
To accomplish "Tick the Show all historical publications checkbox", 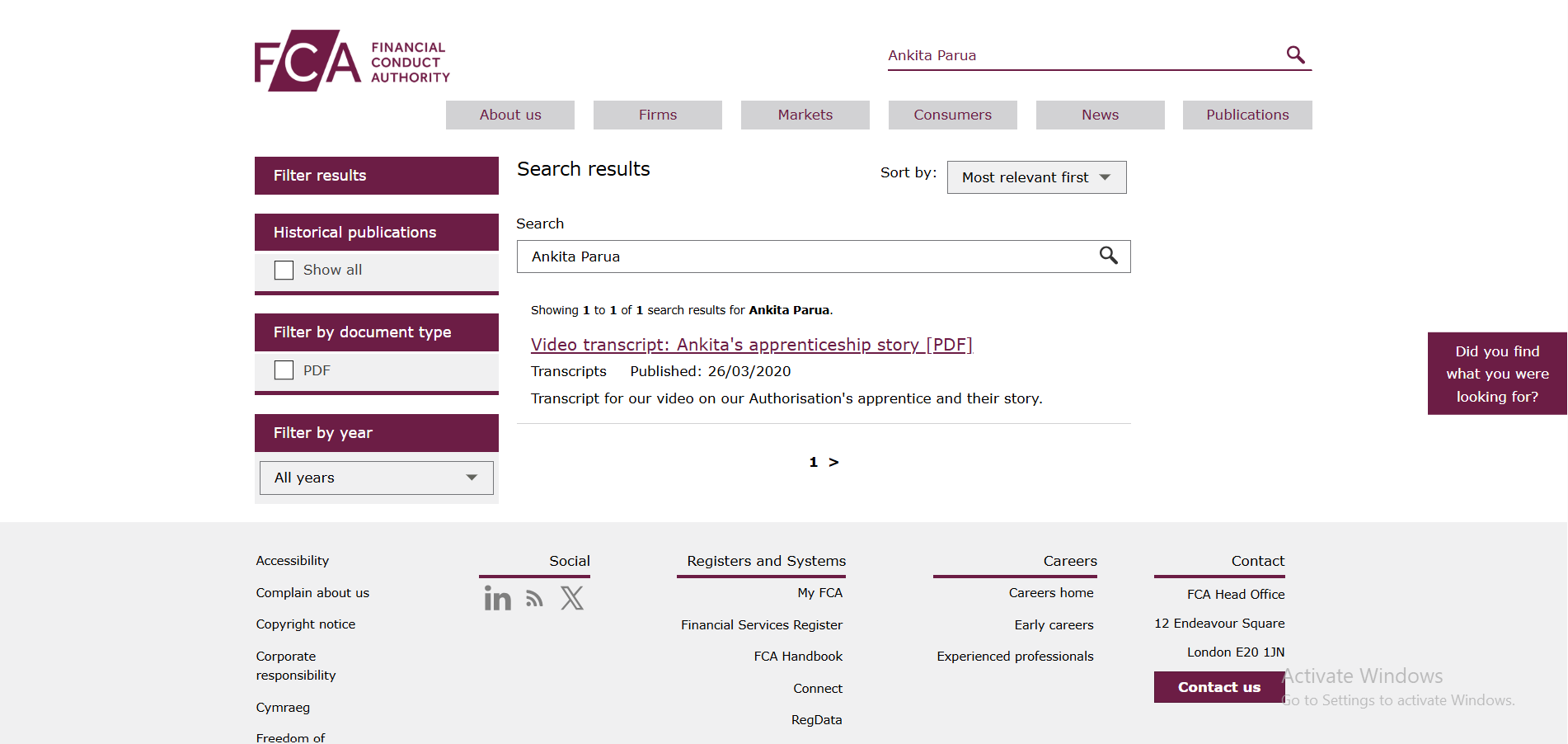I will (x=284, y=271).
